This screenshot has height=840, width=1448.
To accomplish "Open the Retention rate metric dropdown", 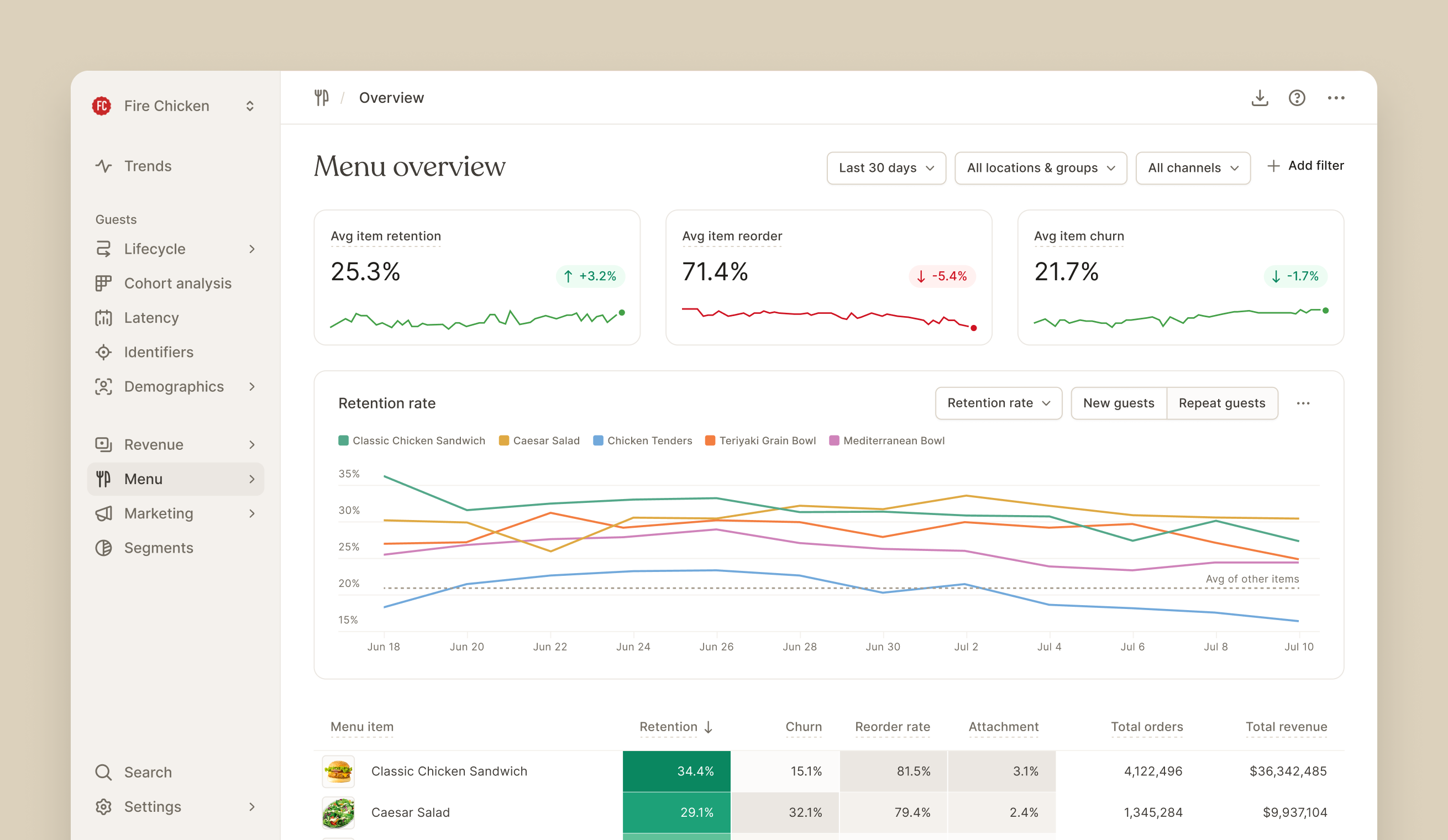I will 998,403.
